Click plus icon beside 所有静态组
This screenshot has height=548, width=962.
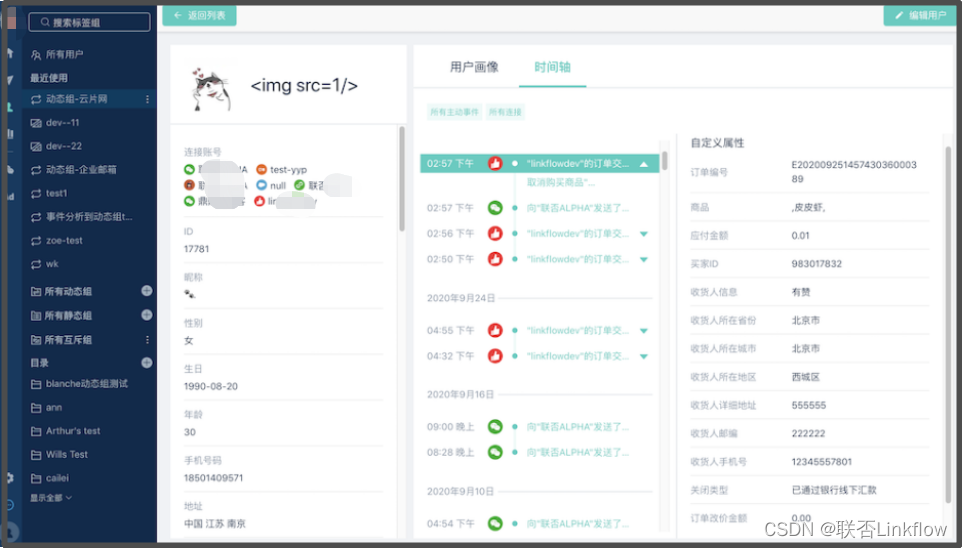[x=147, y=315]
